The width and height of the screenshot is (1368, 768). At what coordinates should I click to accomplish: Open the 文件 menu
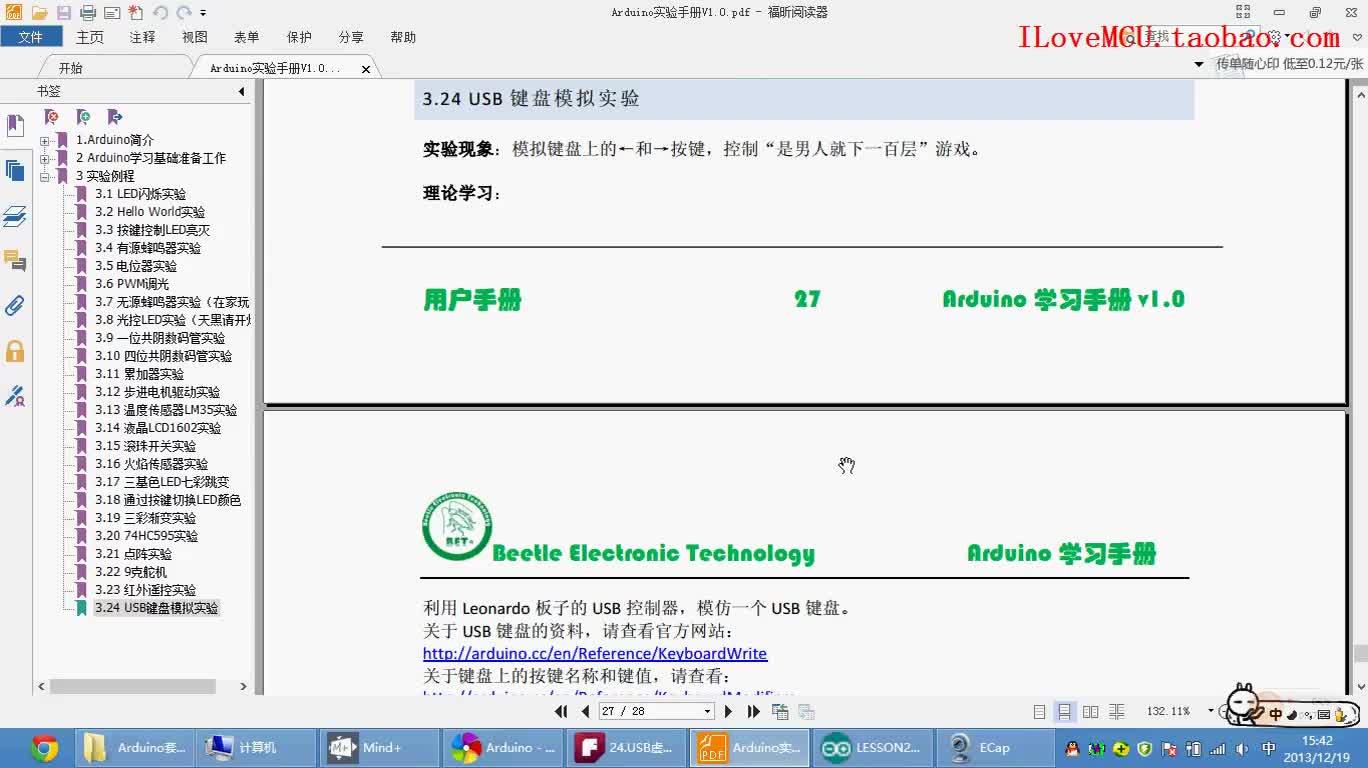(x=31, y=37)
